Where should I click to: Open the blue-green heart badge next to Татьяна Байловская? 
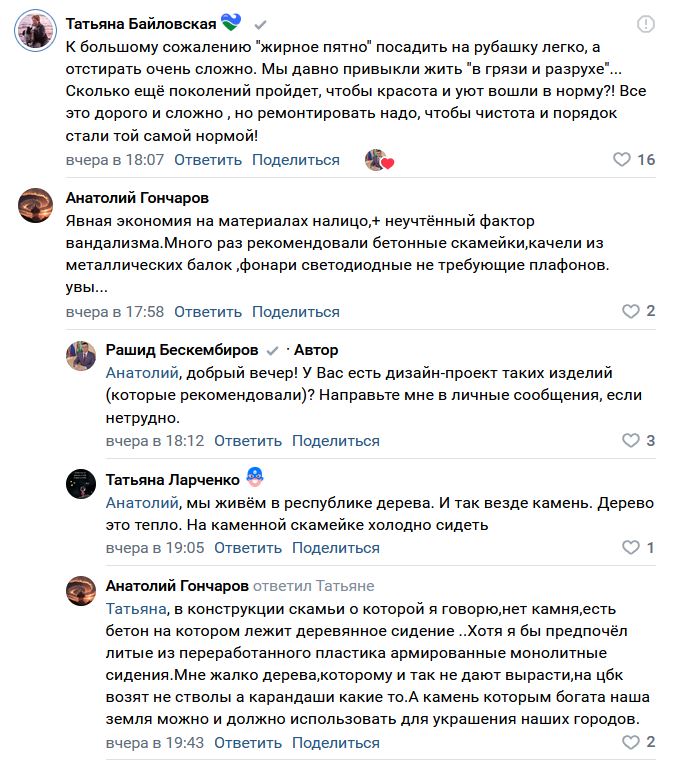231,22
